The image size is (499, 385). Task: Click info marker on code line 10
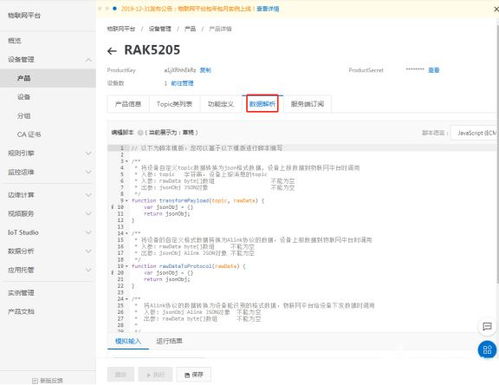[112, 207]
